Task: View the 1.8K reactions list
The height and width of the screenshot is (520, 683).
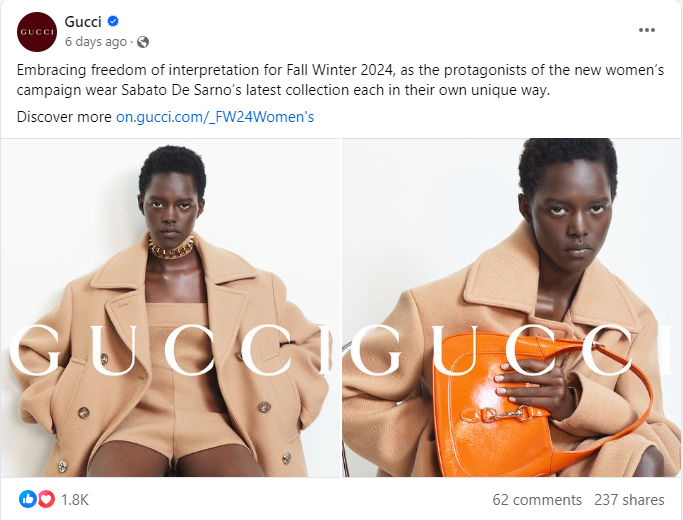Action: click(74, 500)
